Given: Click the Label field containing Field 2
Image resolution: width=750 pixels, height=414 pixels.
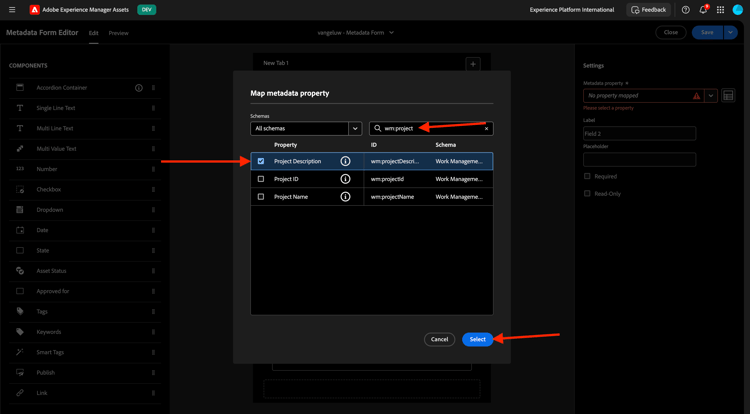Looking at the screenshot, I should pos(639,133).
